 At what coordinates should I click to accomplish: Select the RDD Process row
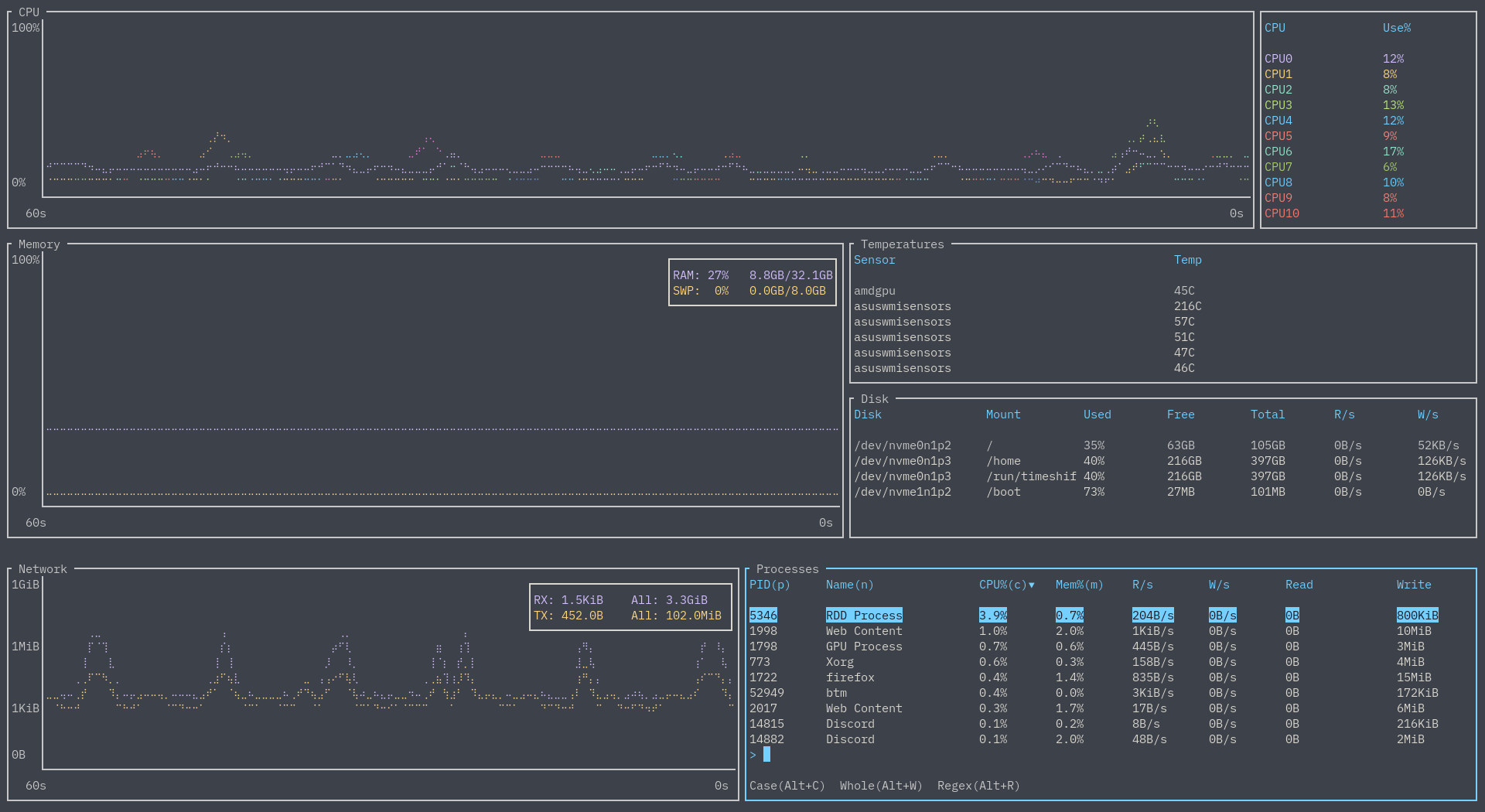point(1111,616)
